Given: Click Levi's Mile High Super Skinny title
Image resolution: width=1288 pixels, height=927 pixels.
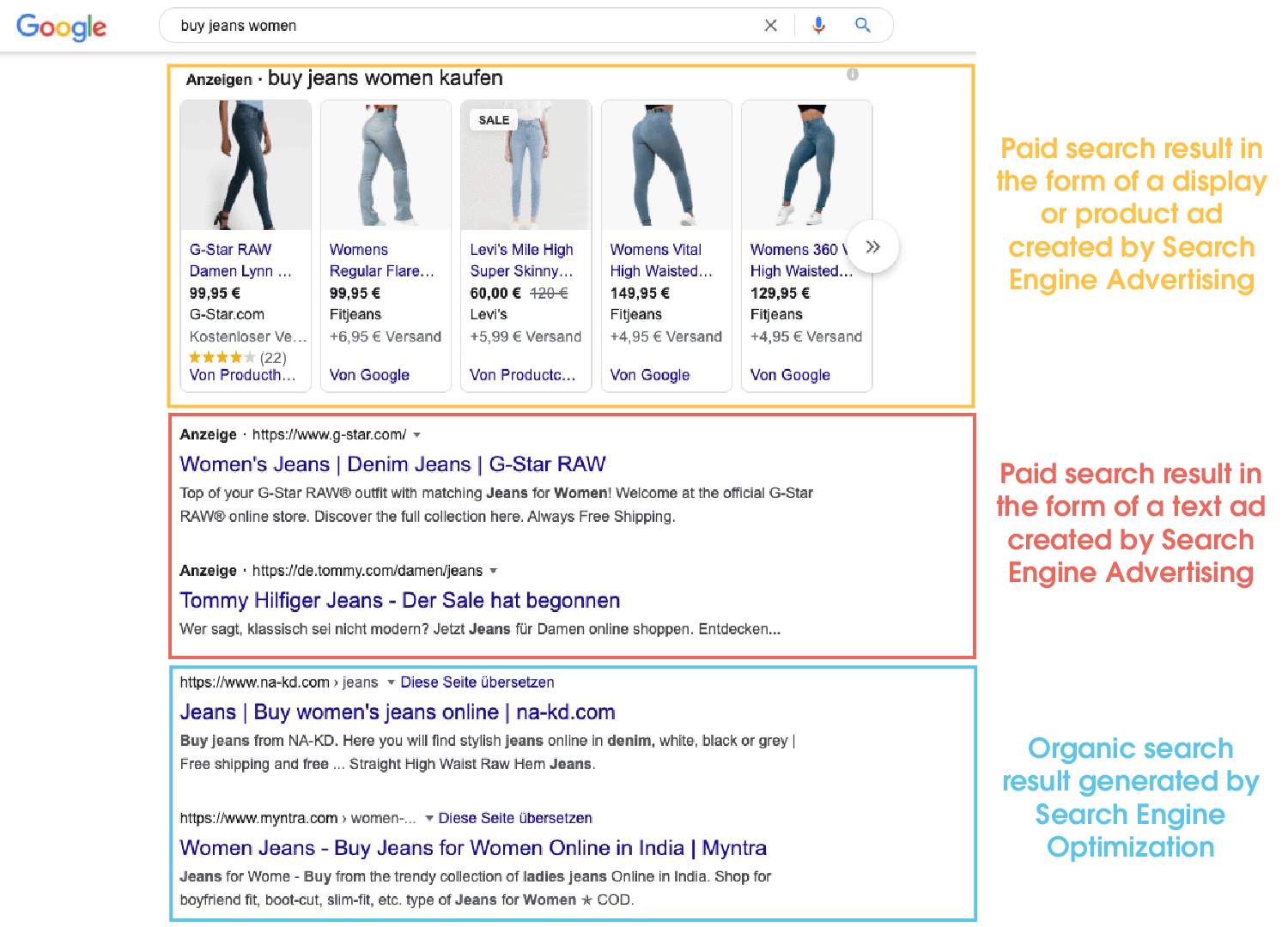Looking at the screenshot, I should (521, 260).
